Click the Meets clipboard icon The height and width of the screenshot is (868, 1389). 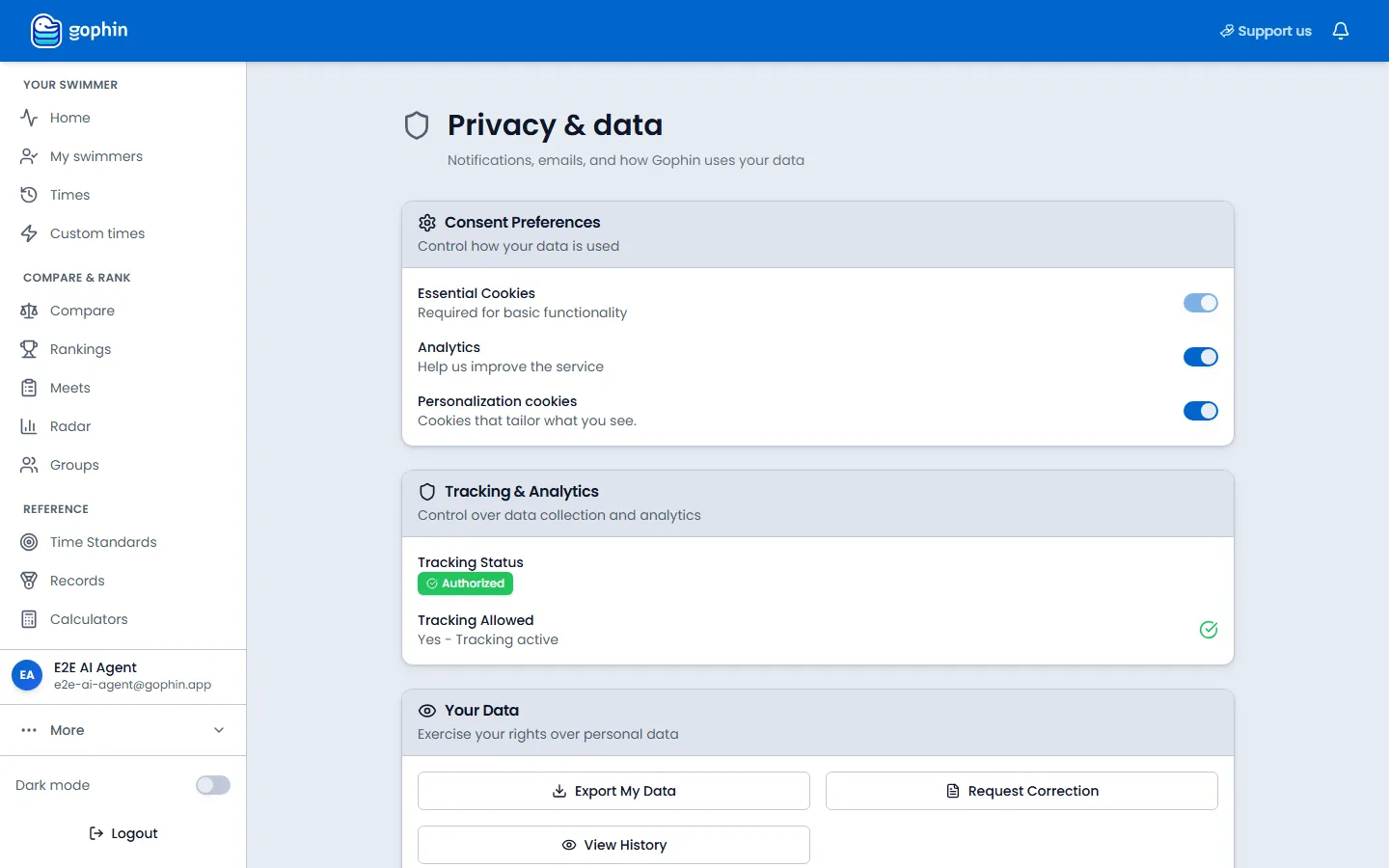coord(29,388)
